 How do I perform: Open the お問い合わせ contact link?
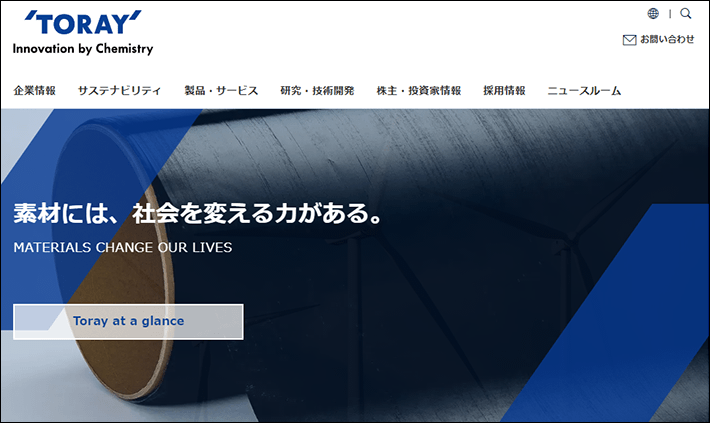(667, 40)
